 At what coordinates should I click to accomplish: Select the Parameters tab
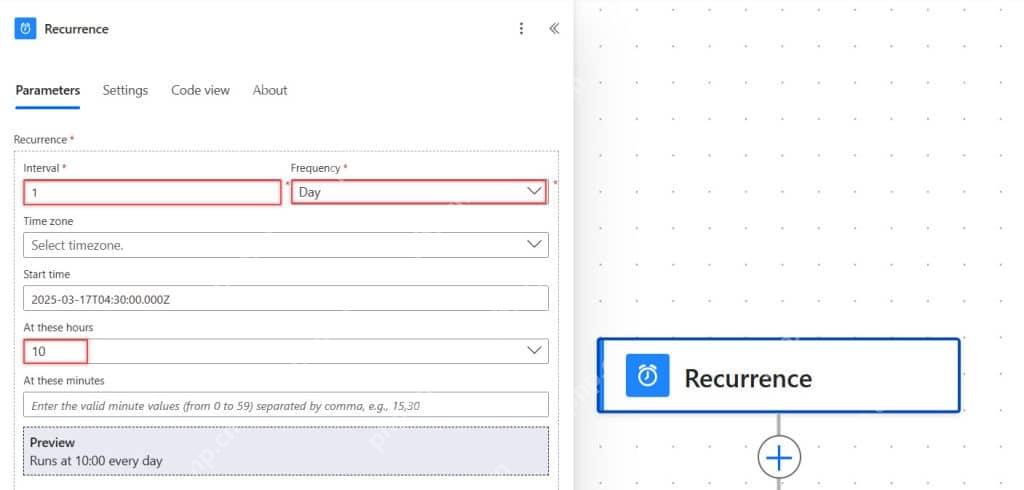point(48,90)
